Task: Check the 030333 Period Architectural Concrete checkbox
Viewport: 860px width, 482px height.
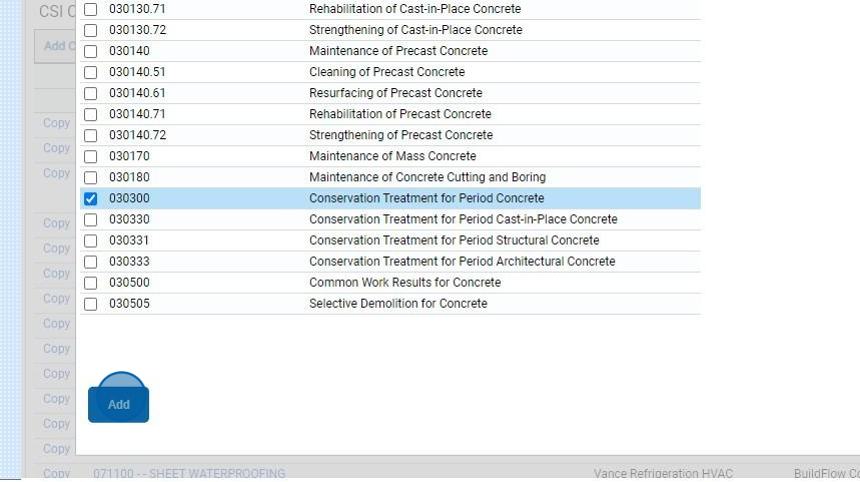Action: point(90,262)
